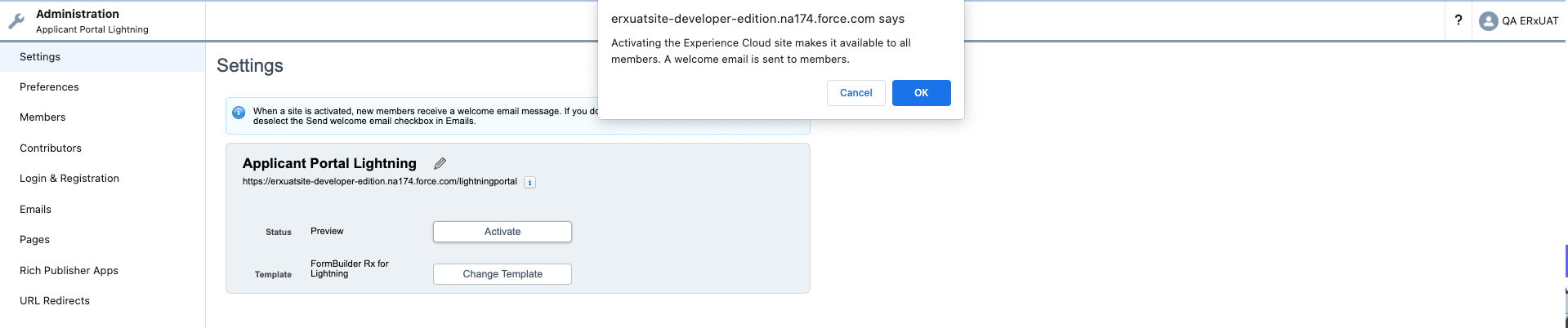Open Settings in the sidebar

40,57
